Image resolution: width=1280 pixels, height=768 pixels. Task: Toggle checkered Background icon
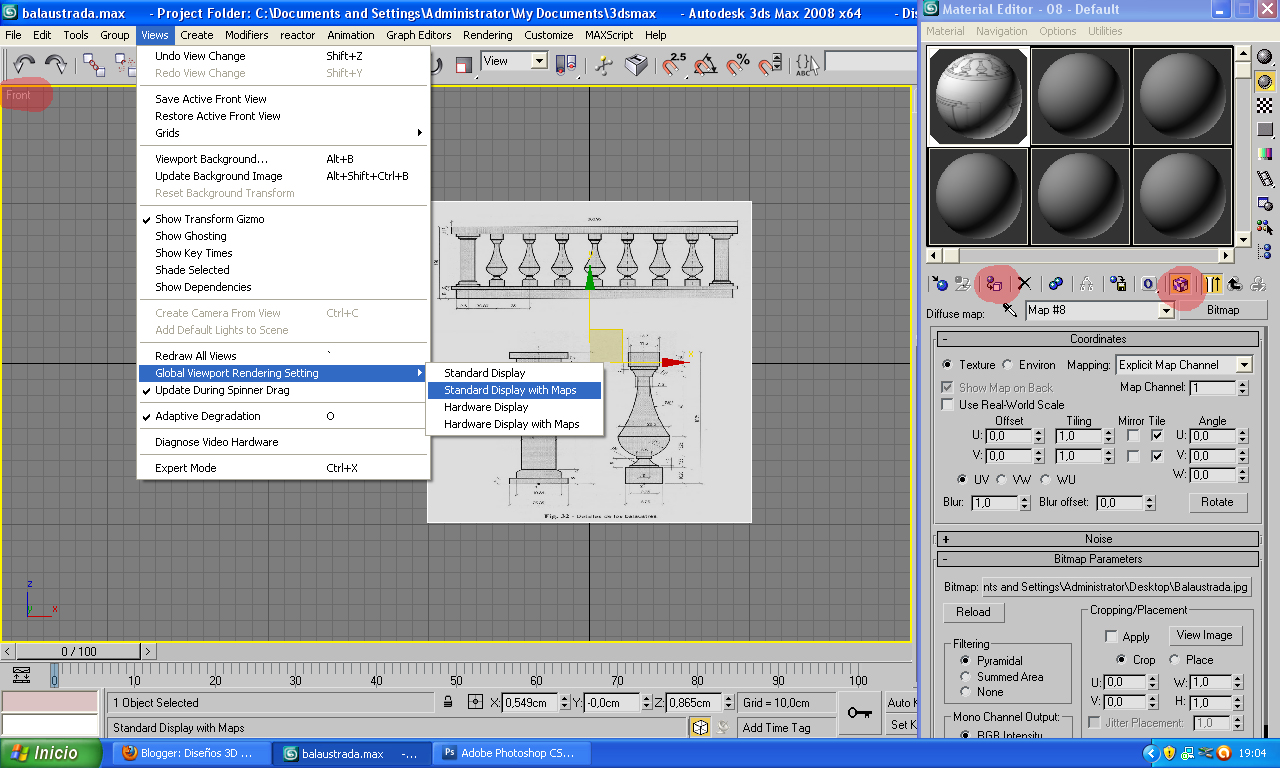tap(1265, 106)
